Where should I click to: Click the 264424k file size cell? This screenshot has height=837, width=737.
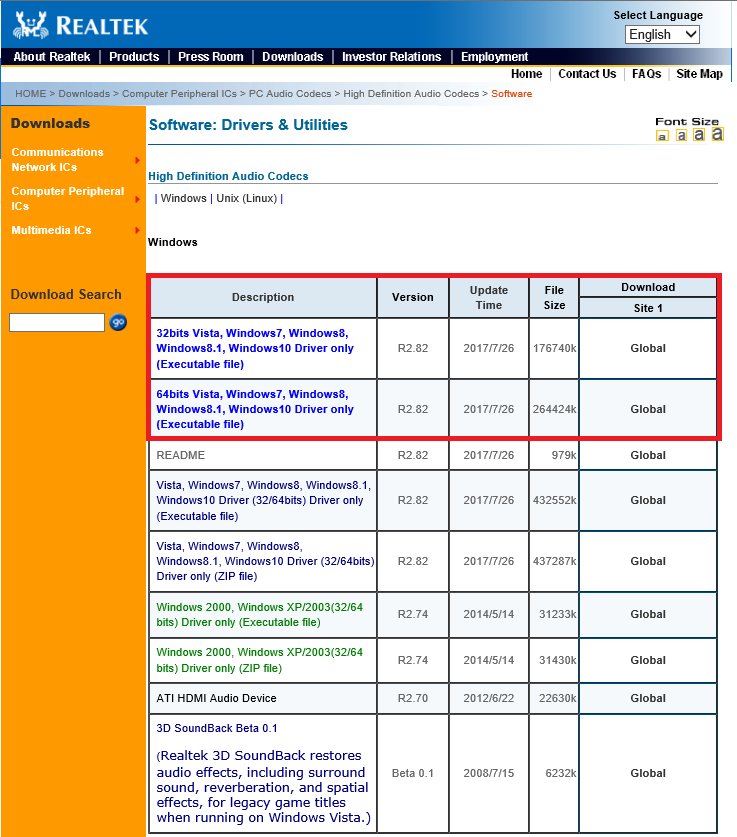click(x=554, y=409)
